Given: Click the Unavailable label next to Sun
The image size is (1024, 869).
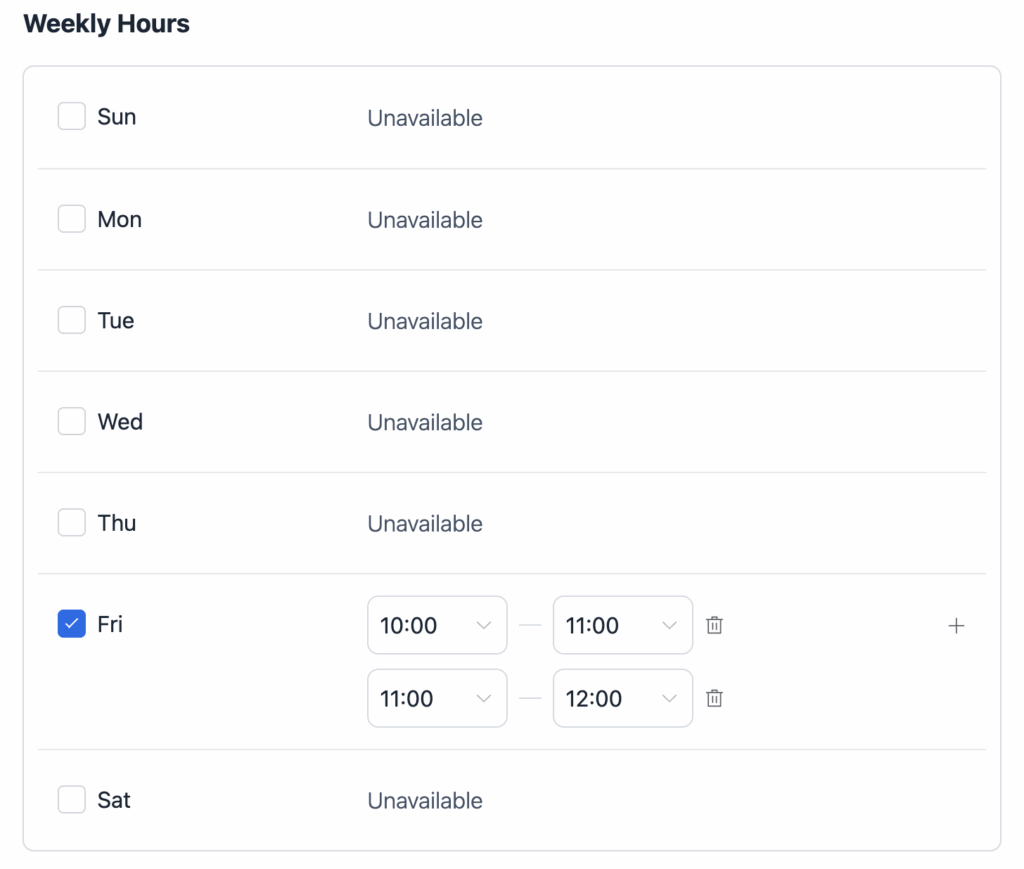Looking at the screenshot, I should point(424,118).
